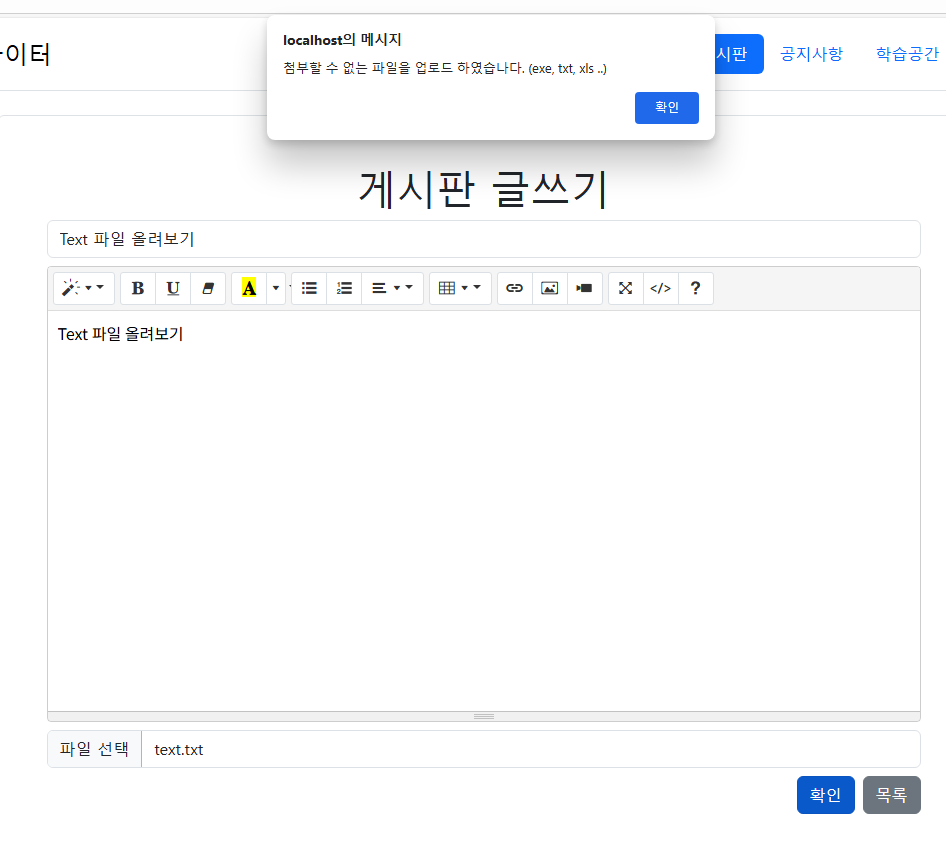946x844 pixels.
Task: Click the insert picture icon
Action: pyautogui.click(x=550, y=288)
